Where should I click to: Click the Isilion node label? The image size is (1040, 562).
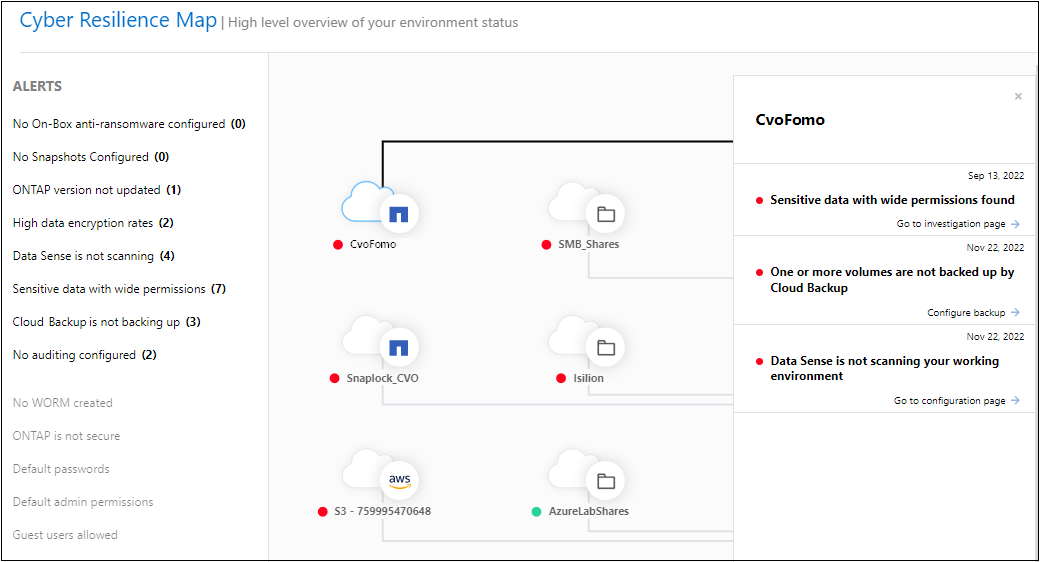click(588, 378)
